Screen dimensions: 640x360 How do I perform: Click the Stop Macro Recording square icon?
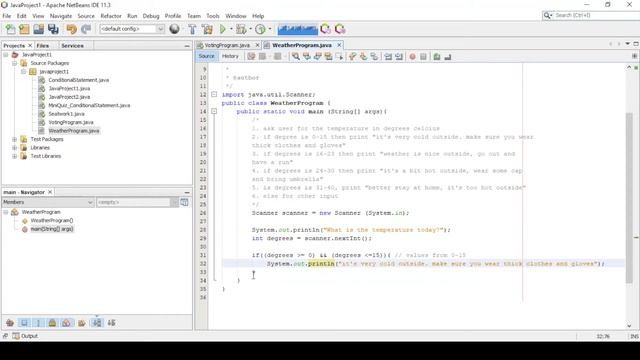tap(423, 56)
